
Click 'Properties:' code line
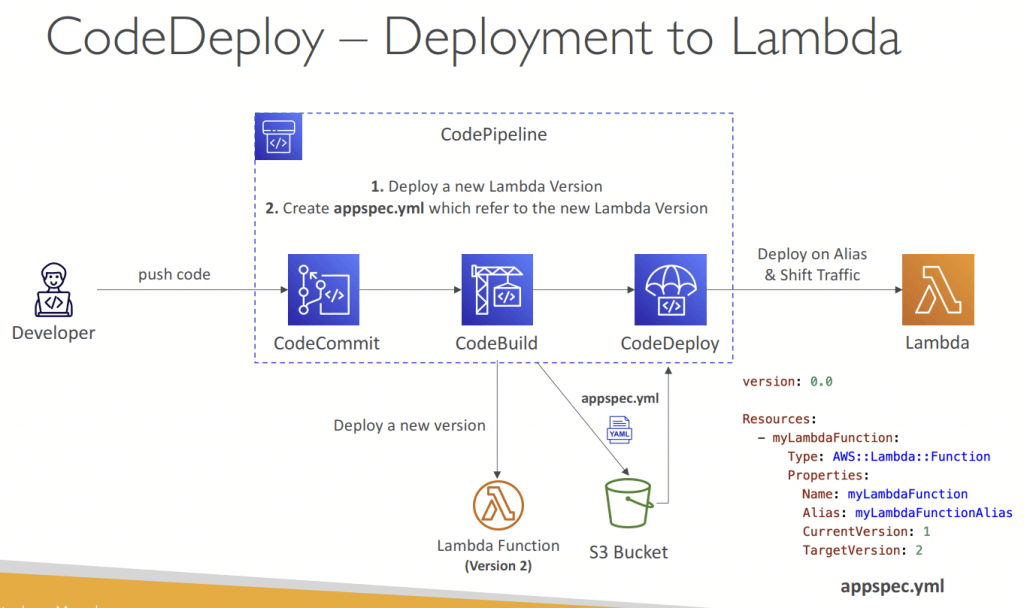pyautogui.click(x=828, y=475)
